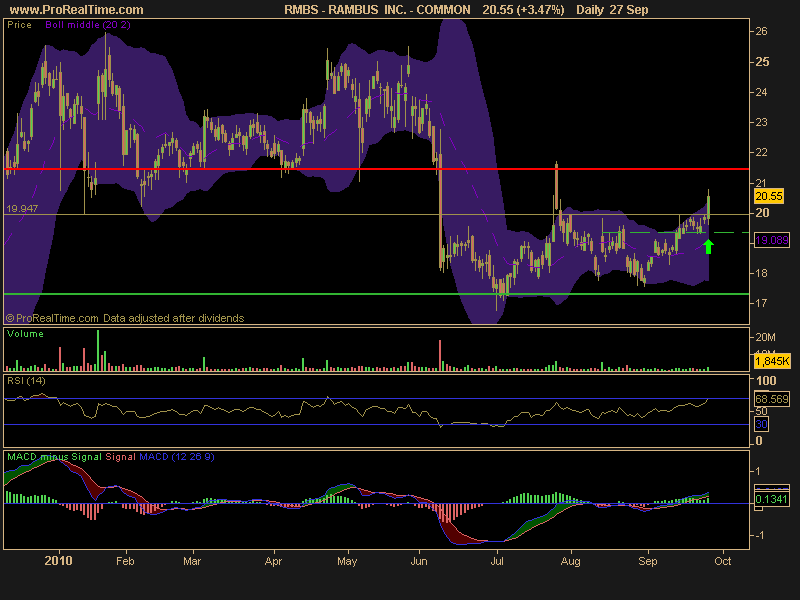The image size is (800, 600).
Task: Click the Volume panel label
Action: (25, 334)
